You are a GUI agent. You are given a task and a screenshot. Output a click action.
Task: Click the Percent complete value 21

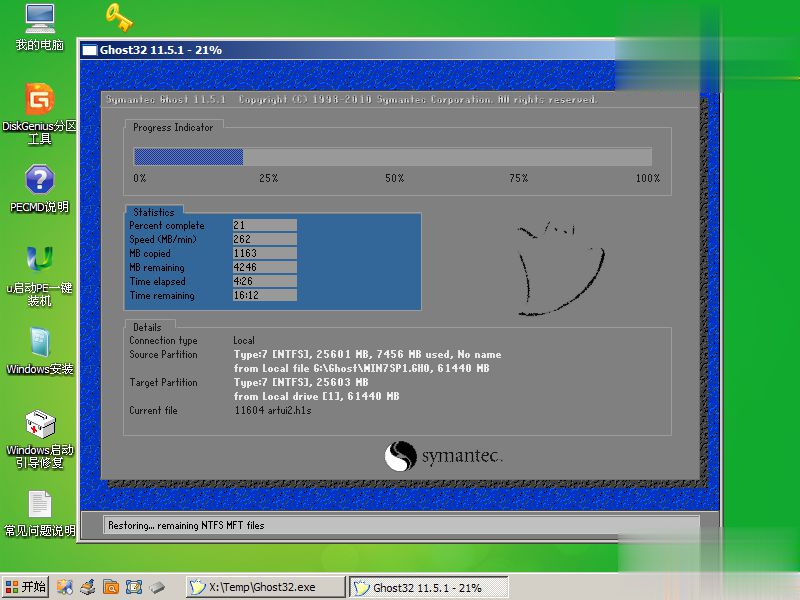tap(264, 225)
